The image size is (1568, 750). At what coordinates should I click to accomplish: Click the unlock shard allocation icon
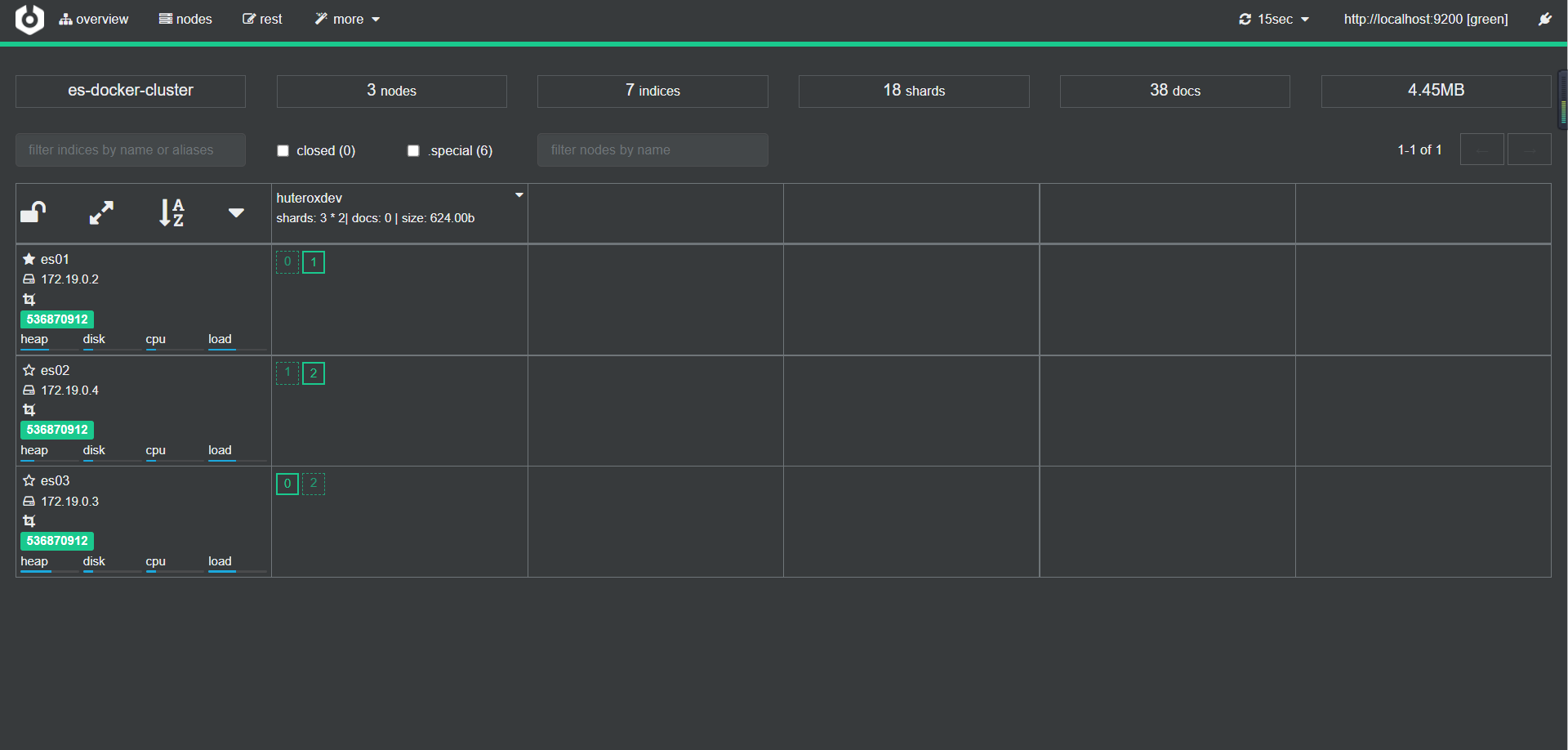pyautogui.click(x=33, y=212)
